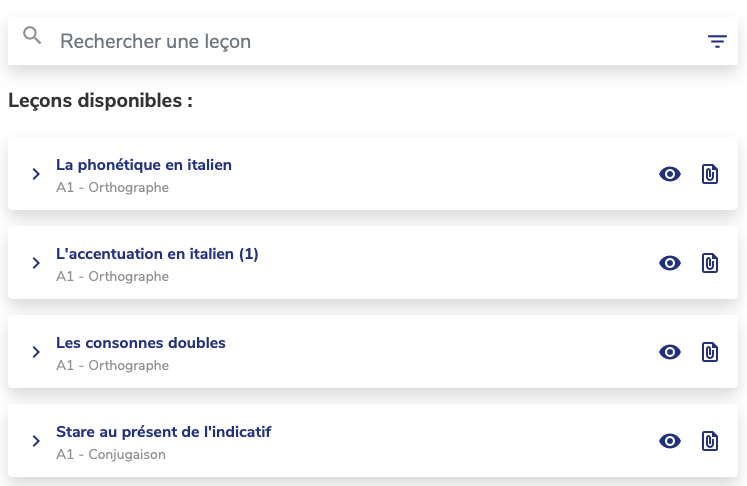The image size is (747, 486).
Task: Click the search magnifier icon
Action: pyautogui.click(x=32, y=37)
